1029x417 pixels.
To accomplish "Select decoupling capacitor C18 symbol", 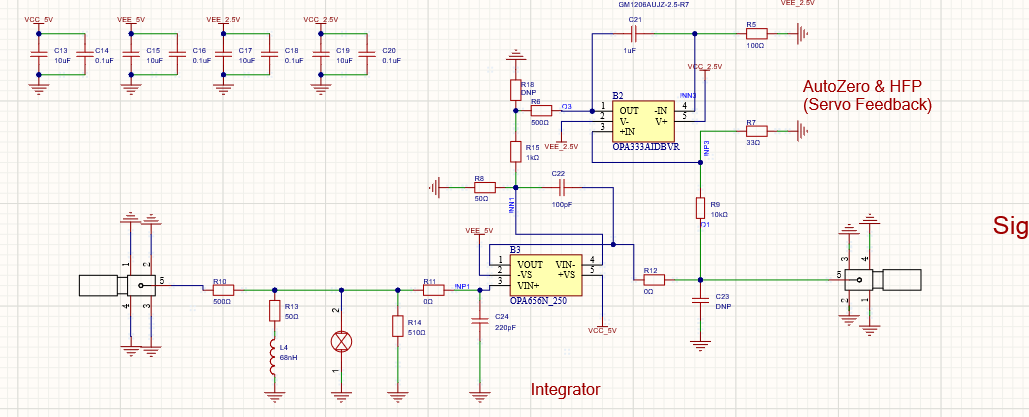I will pyautogui.click(x=270, y=55).
